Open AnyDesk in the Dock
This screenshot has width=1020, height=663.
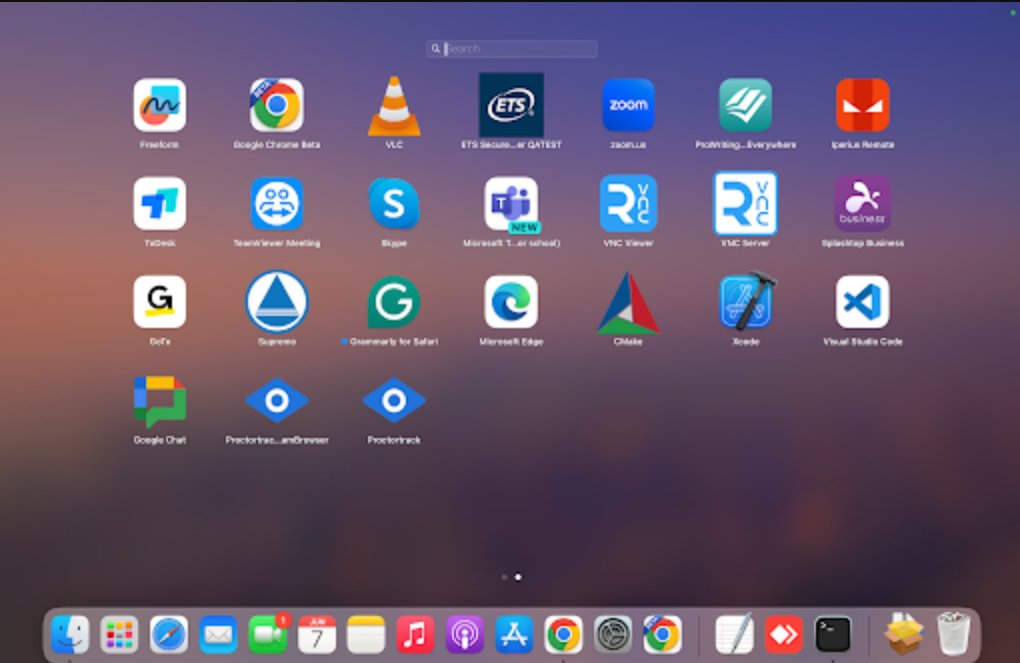[783, 634]
